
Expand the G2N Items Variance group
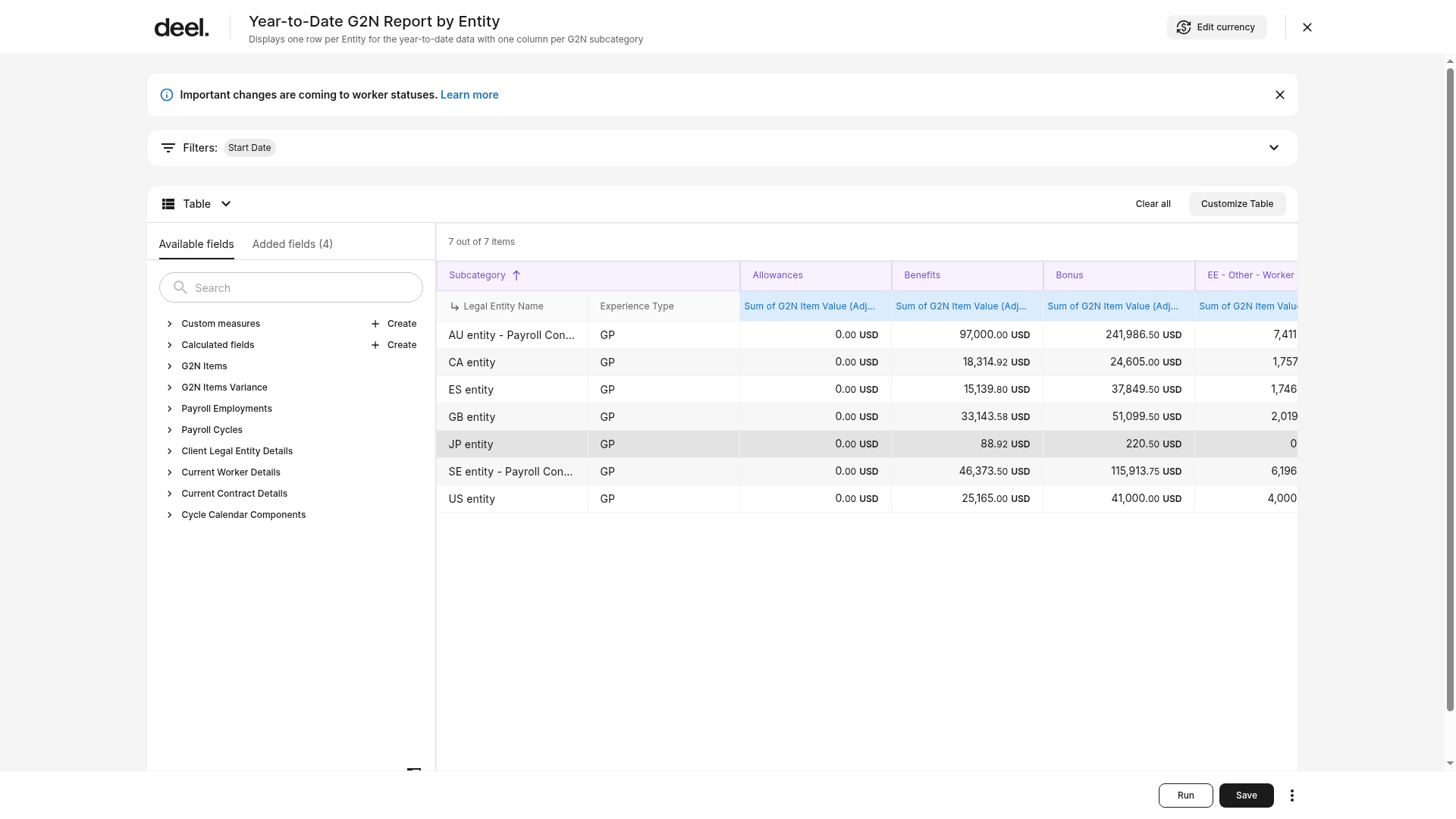point(170,388)
